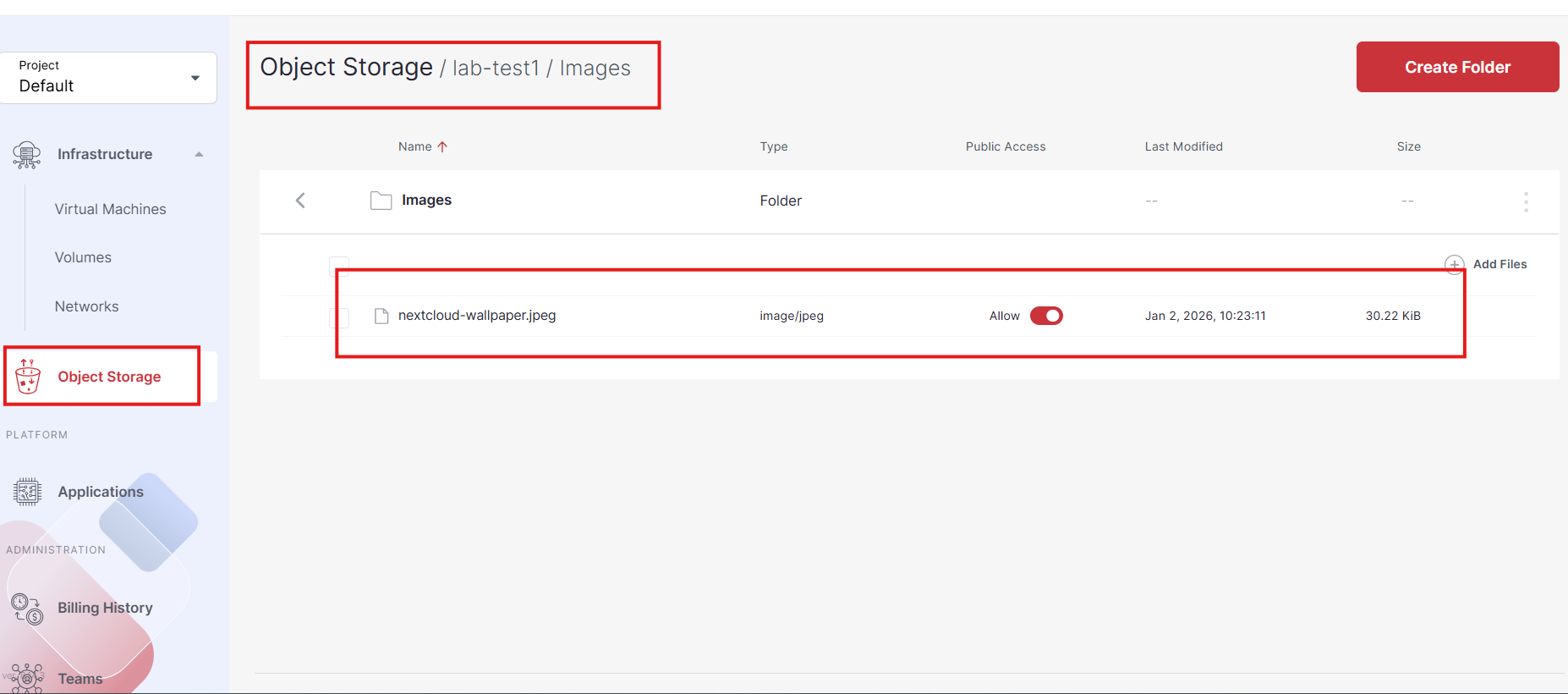Sort by the Name column header
Viewport: 1568px width, 694px height.
415,146
